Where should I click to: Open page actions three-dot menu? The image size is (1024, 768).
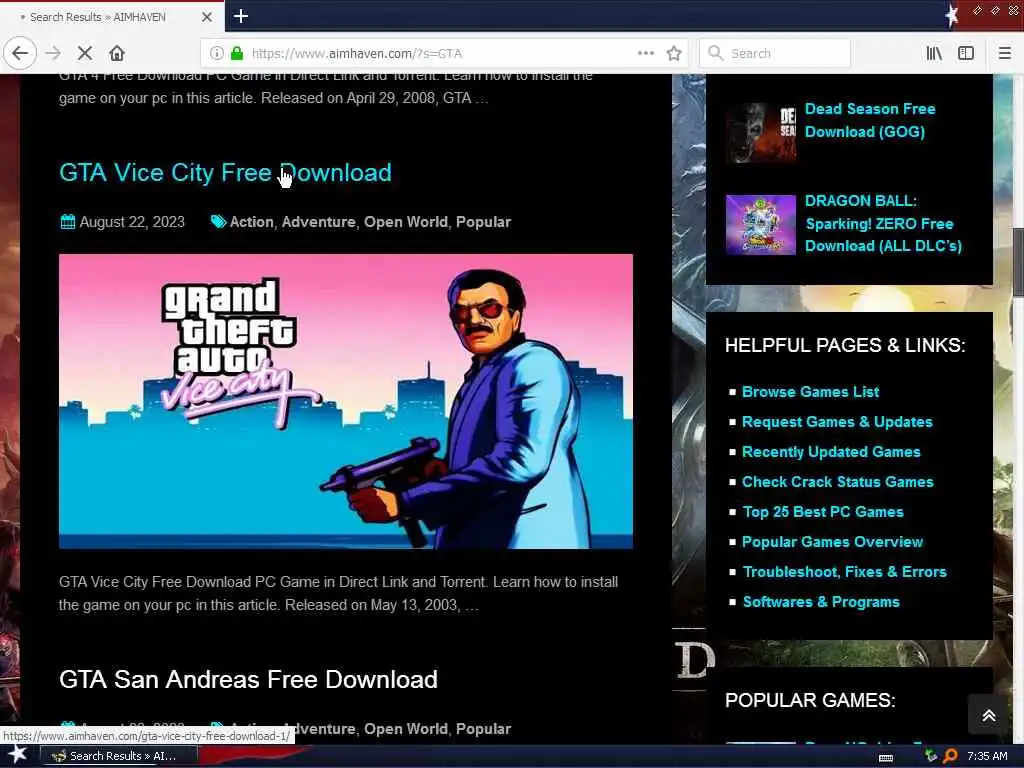(x=646, y=53)
